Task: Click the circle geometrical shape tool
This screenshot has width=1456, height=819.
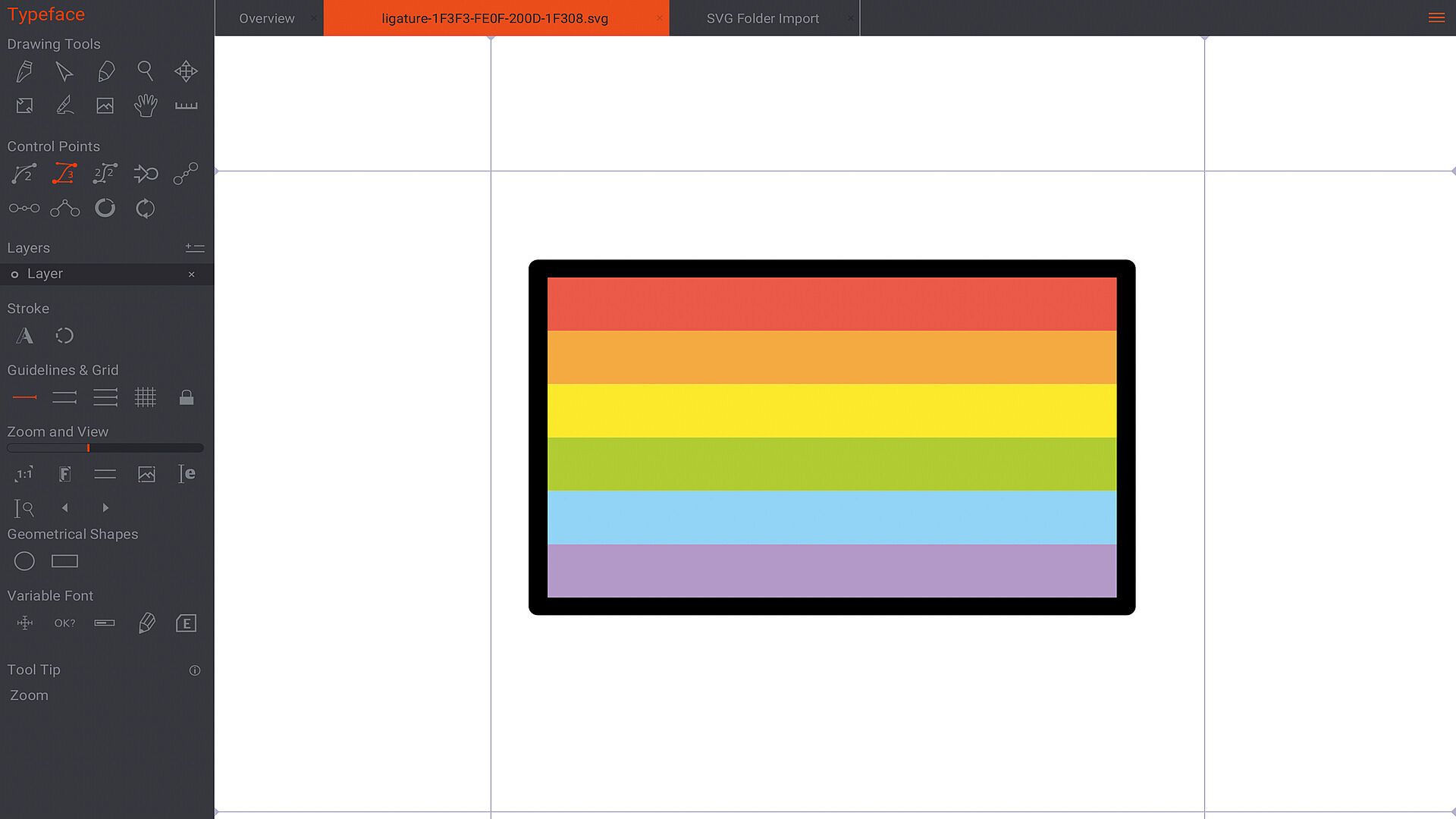Action: (x=24, y=561)
